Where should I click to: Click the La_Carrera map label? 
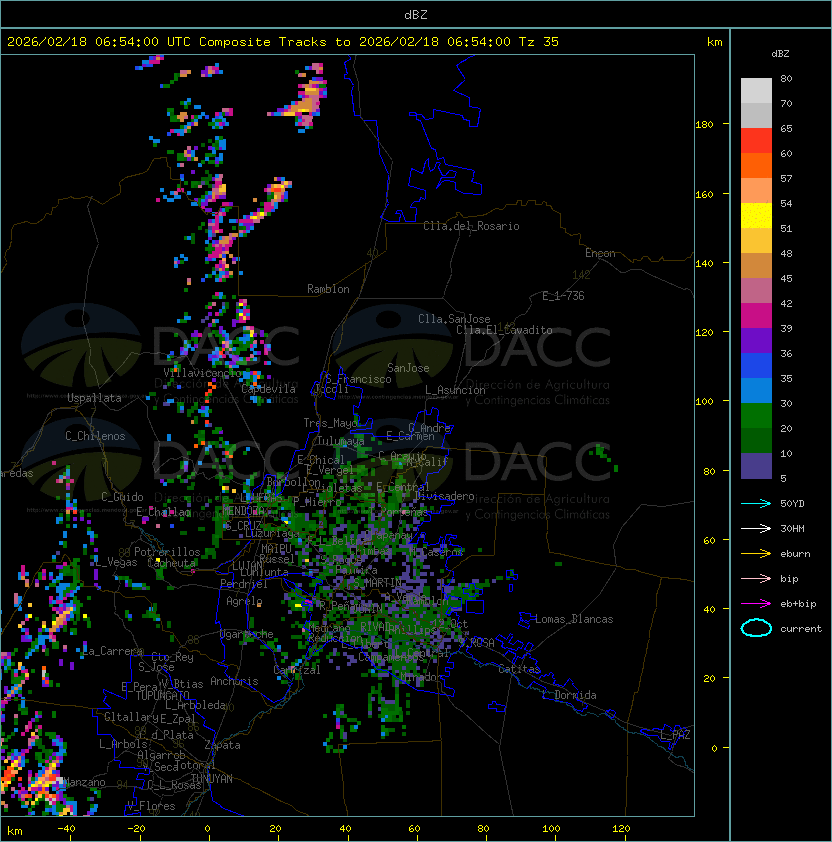113,651
